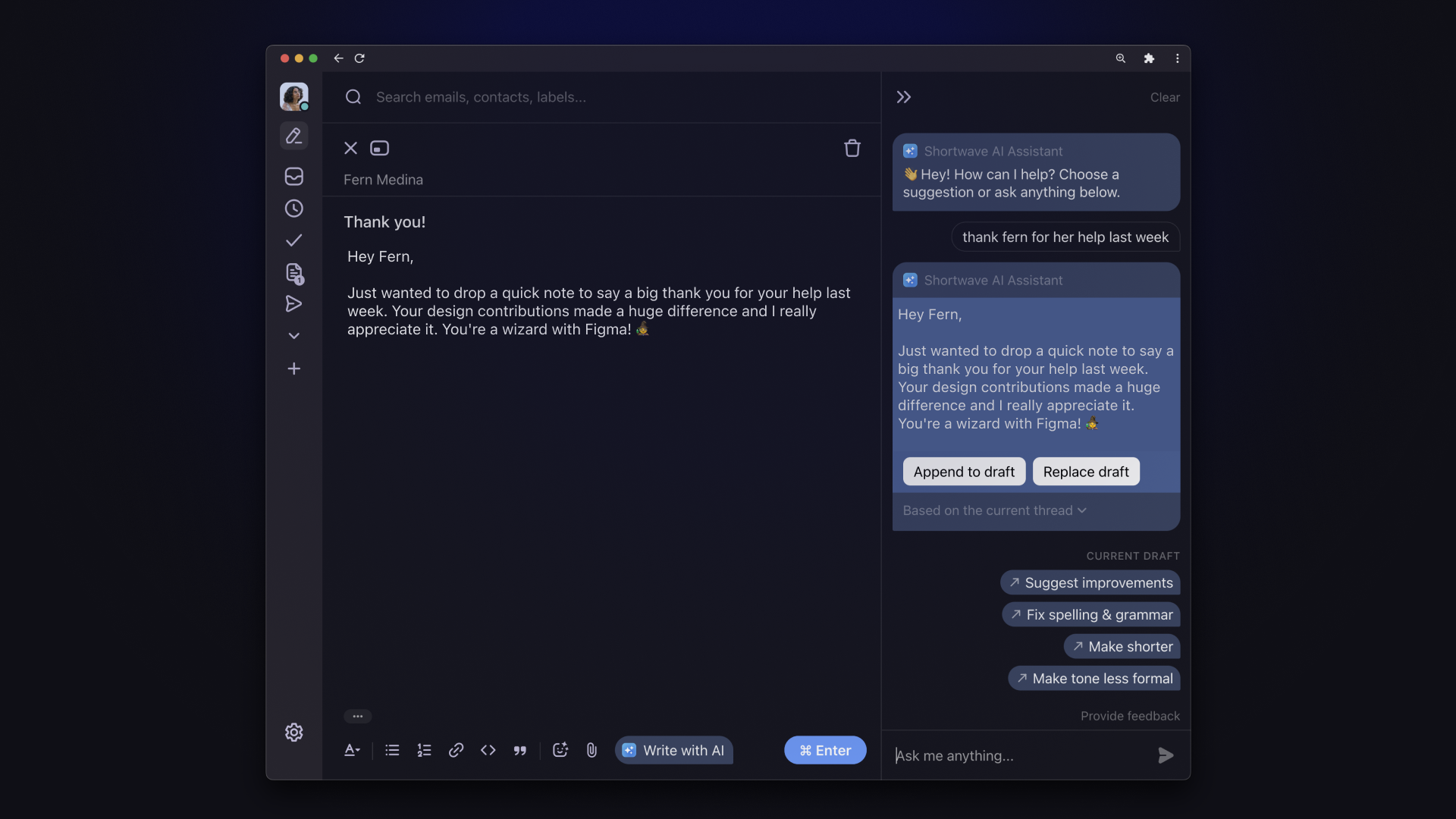
Task: Click the collapse chevron down icon
Action: 294,336
